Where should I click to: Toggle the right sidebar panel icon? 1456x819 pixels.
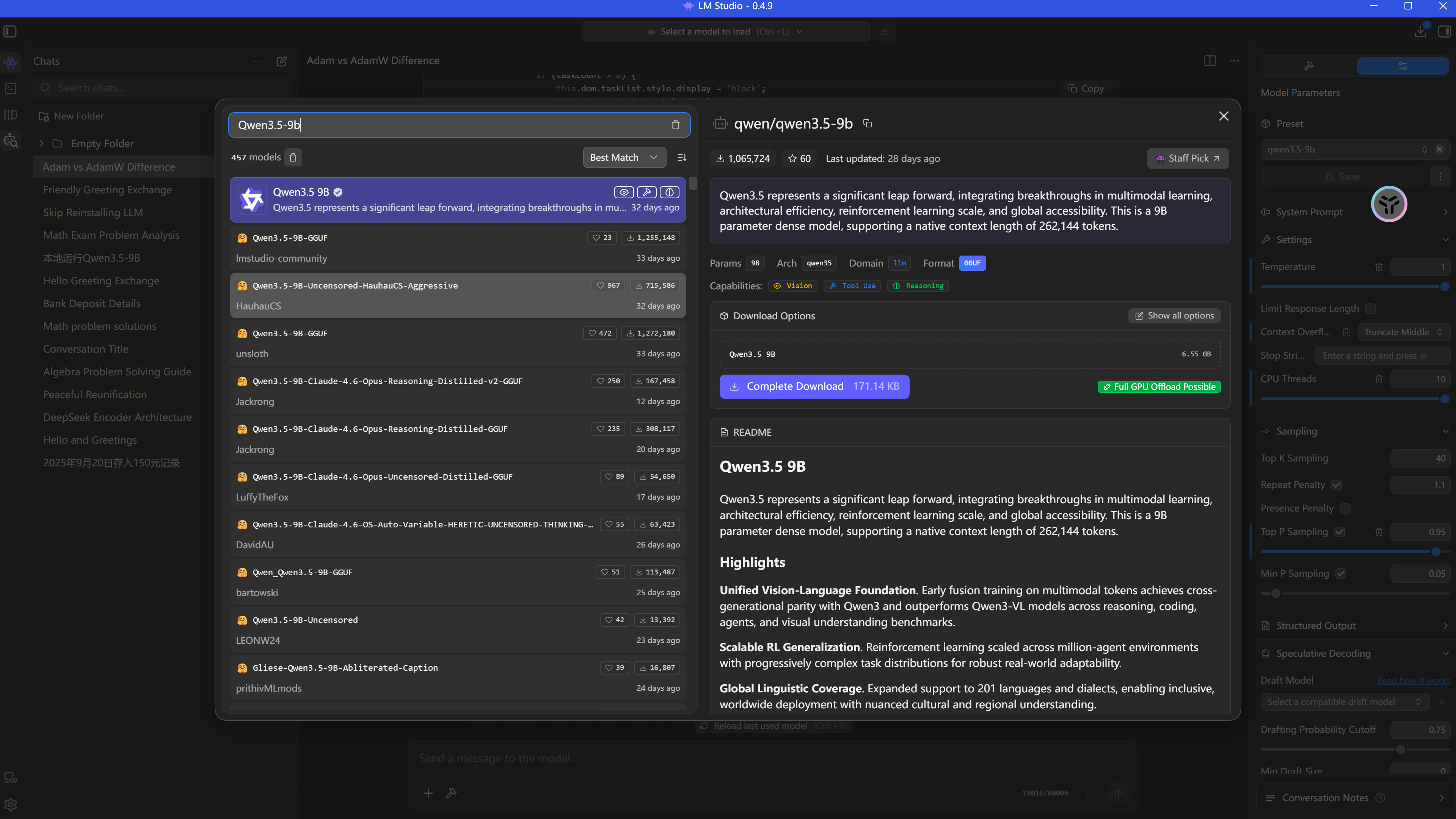[1444, 31]
